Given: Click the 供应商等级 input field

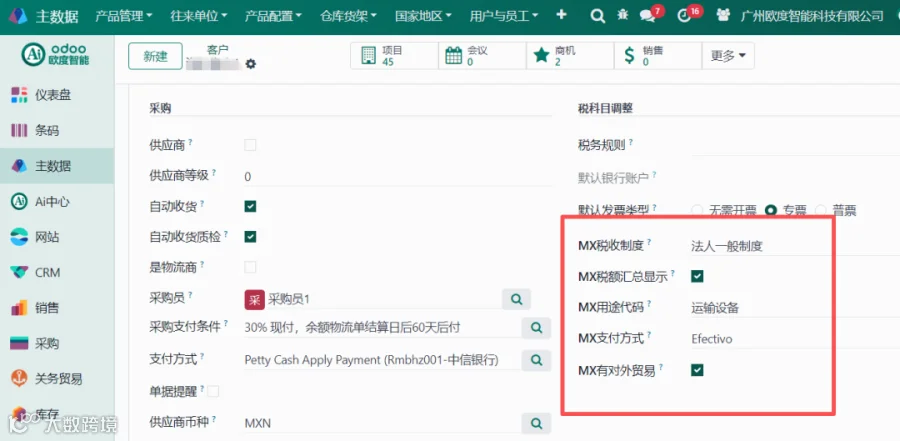Looking at the screenshot, I should tap(398, 176).
